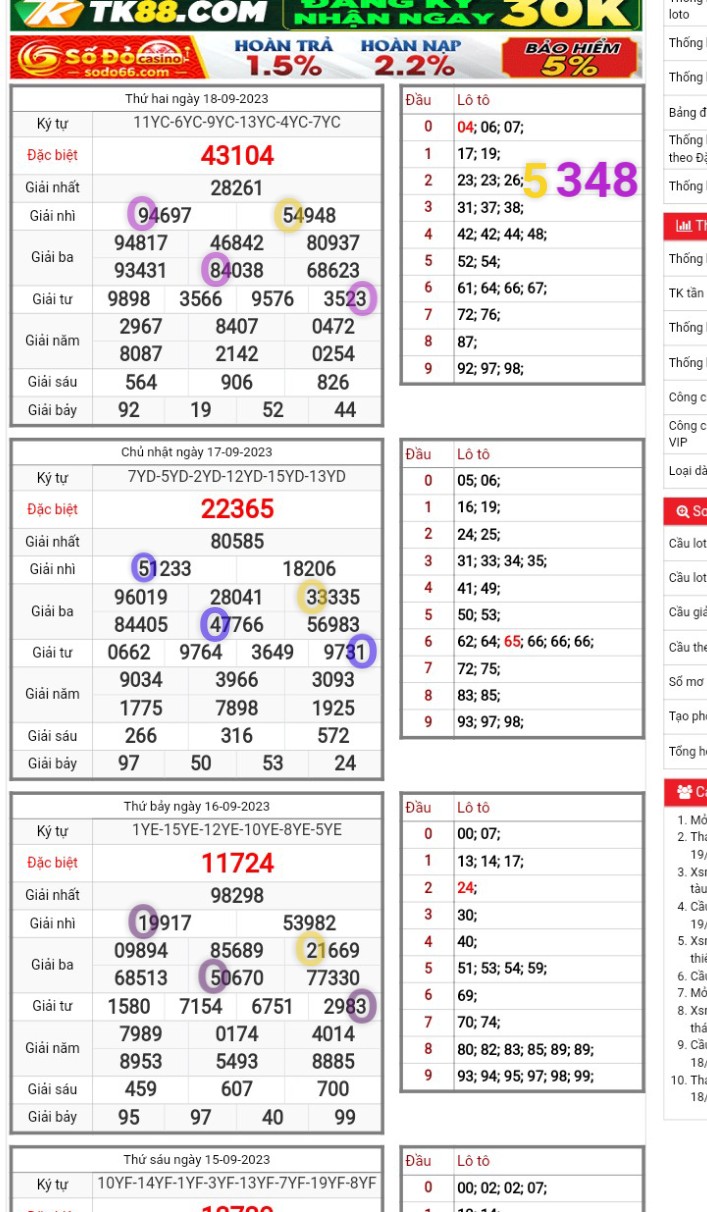Click the Số Đỏ casino logo

[x=108, y=58]
